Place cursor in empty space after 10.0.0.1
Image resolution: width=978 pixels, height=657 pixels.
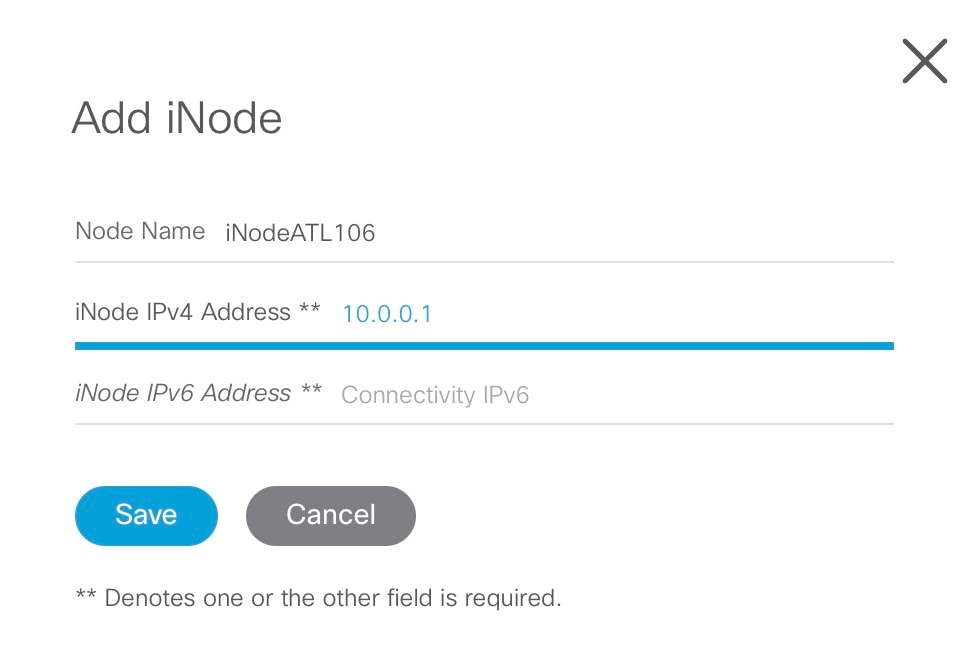[661, 314]
